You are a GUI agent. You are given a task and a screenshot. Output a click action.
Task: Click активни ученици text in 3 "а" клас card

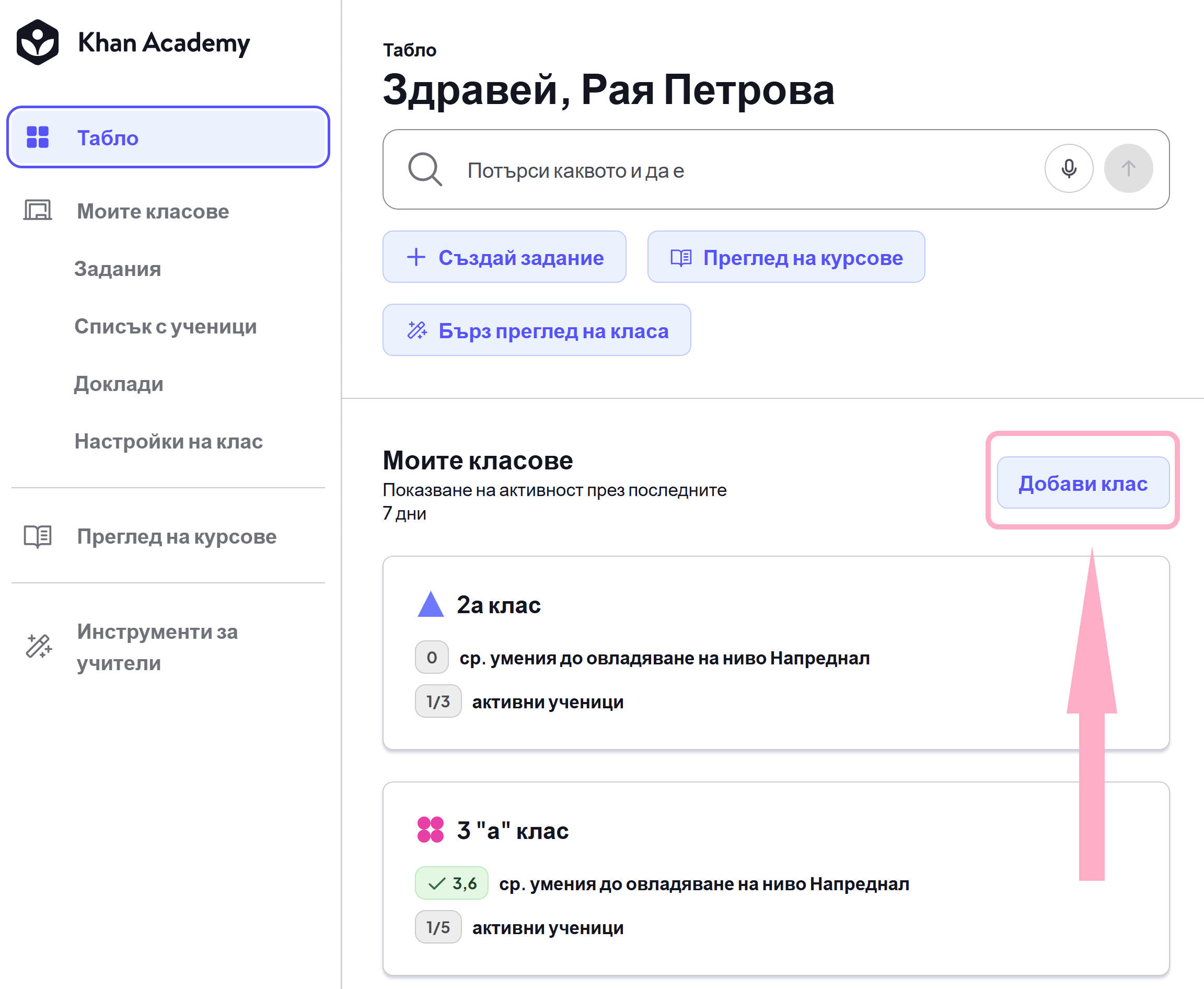coord(548,927)
